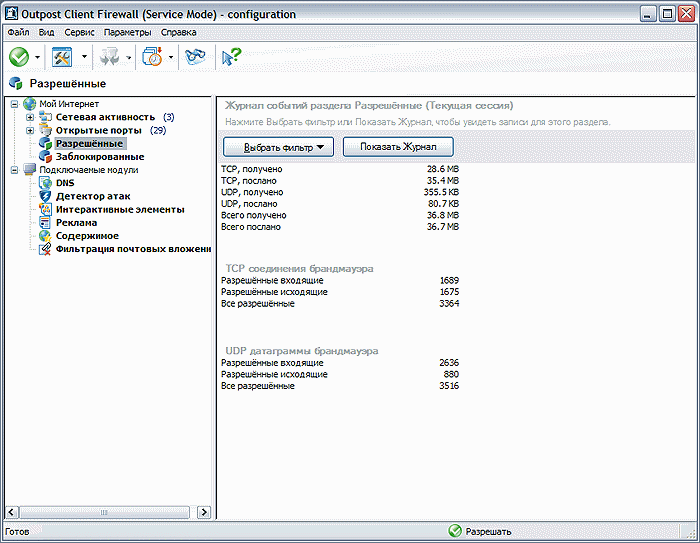Screen dimensions: 700x543
Task: Collapse the Мой Интернет tree node
Action: (x=15, y=104)
